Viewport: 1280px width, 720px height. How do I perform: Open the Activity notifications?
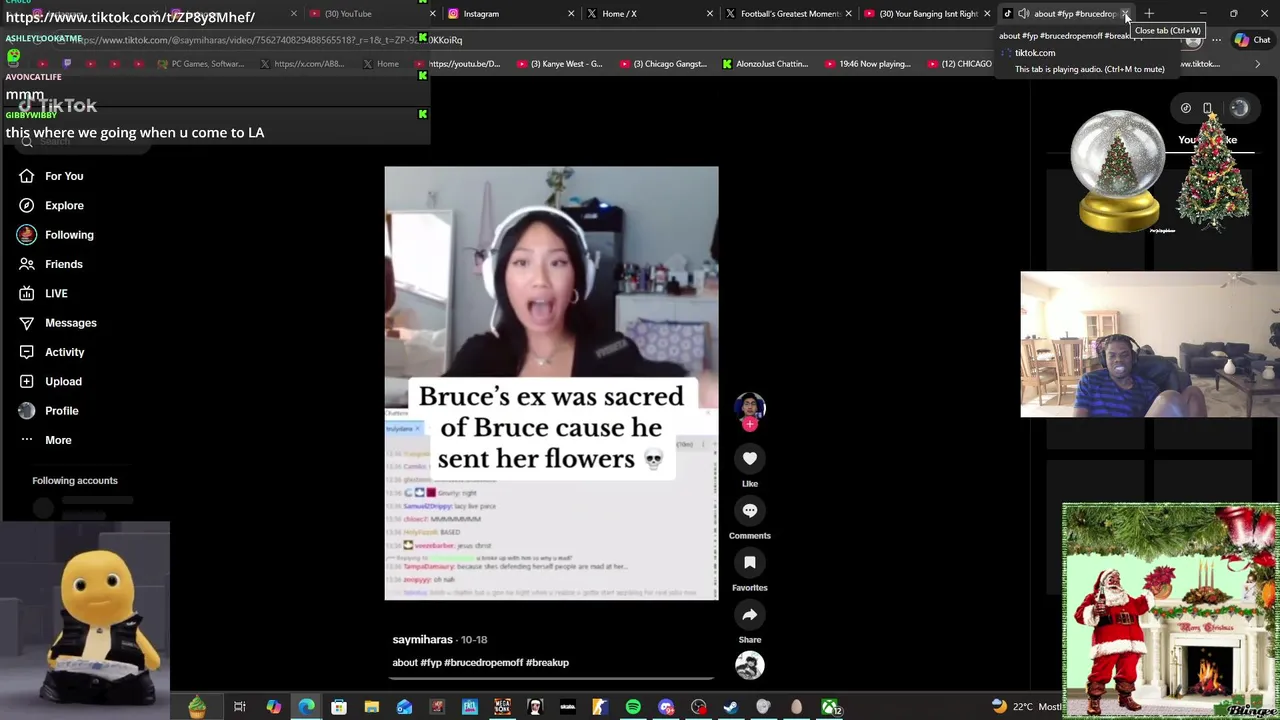pos(51,352)
